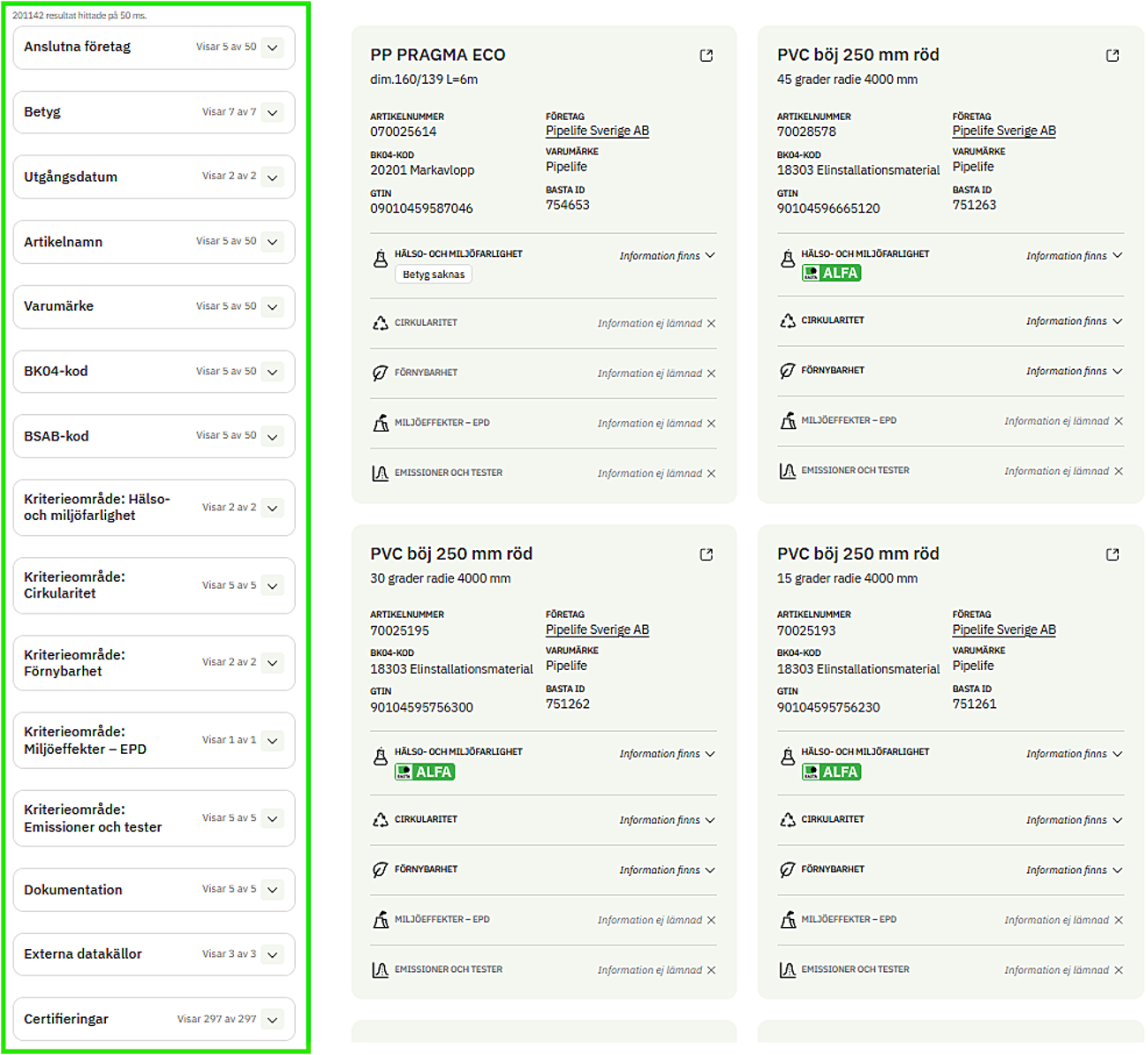The image size is (1148, 1055).
Task: Click the green ALFA badge on 45 grader card
Action: click(x=831, y=274)
